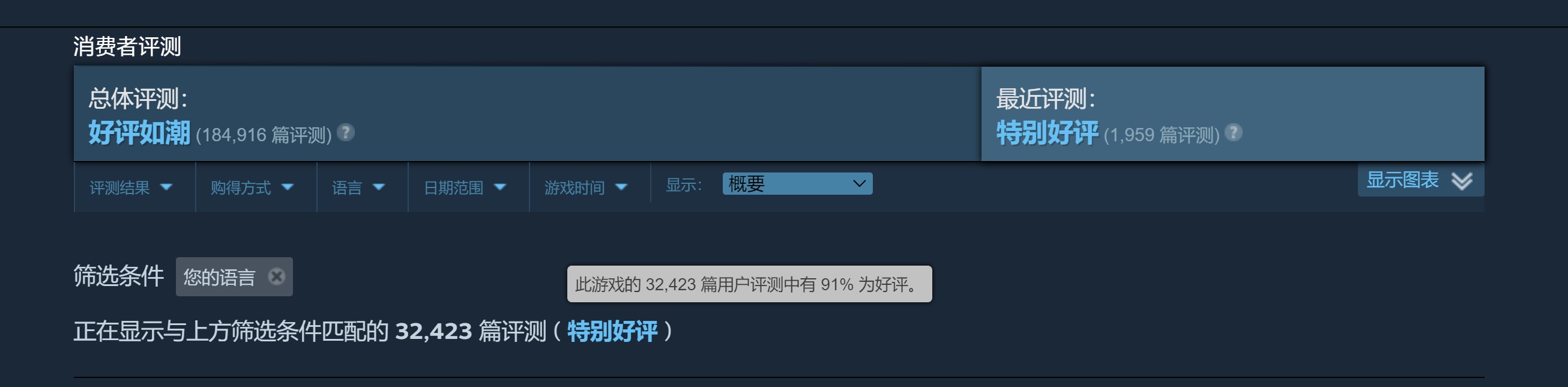This screenshot has height=387, width=1568.
Task: Open the 概要 display select box
Action: click(797, 183)
